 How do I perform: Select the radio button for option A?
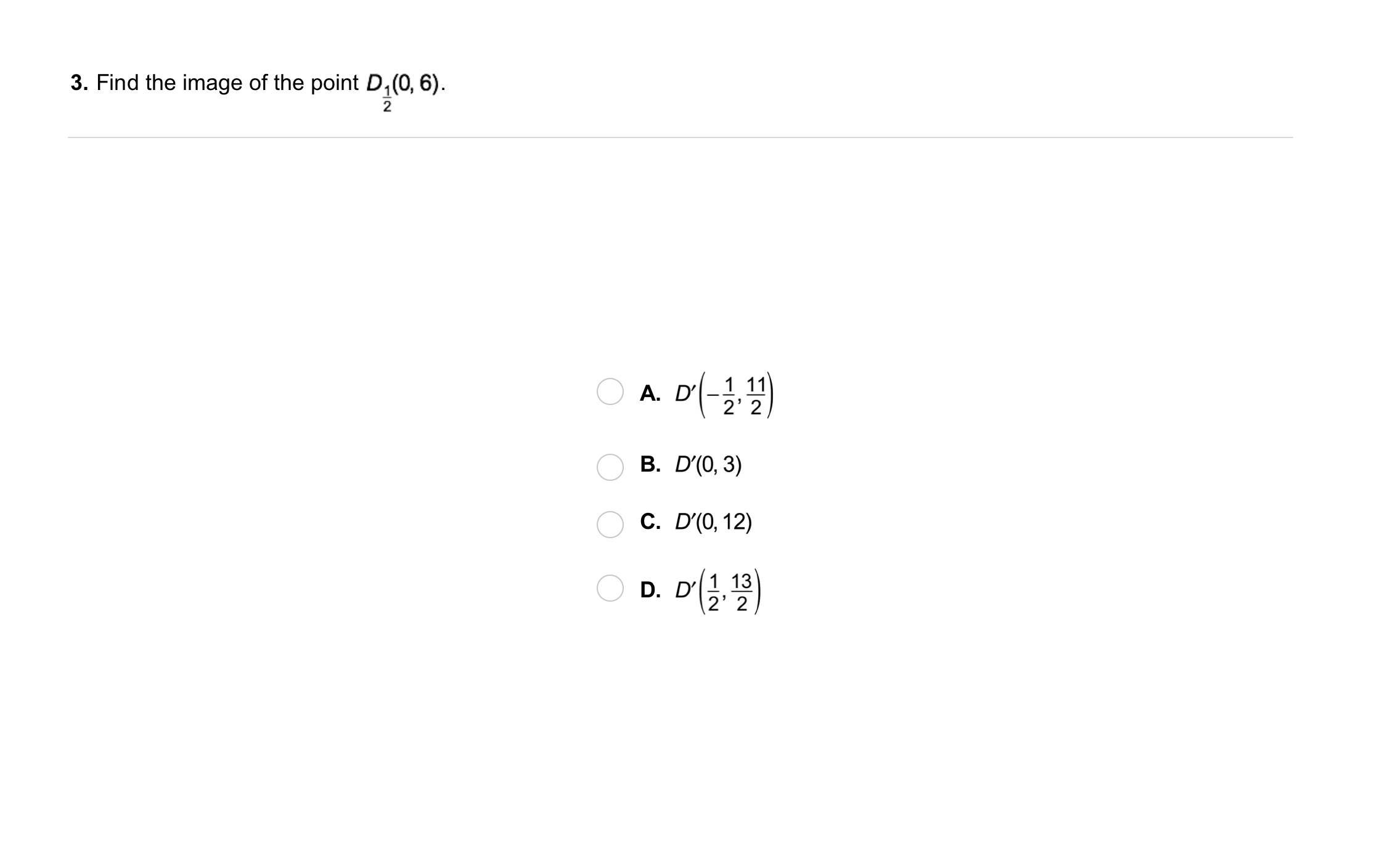click(610, 391)
